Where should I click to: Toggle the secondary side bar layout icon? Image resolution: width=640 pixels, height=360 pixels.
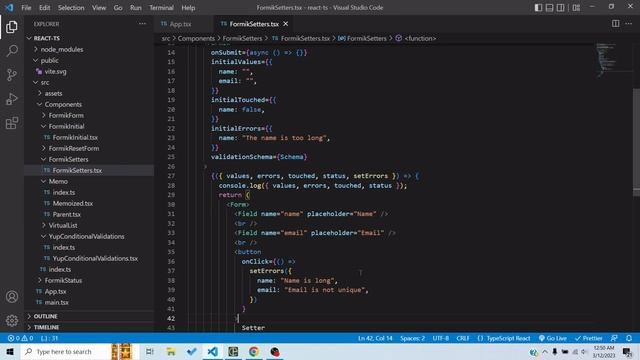[x=561, y=7]
